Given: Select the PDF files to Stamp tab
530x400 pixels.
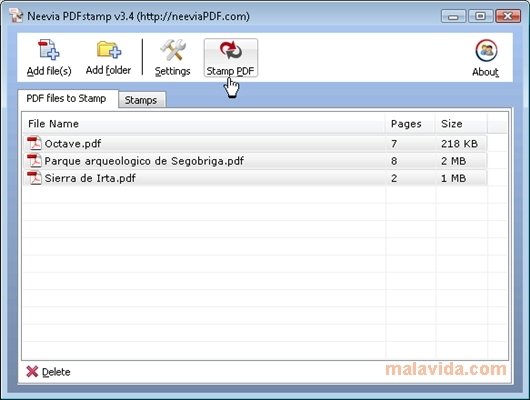Looking at the screenshot, I should pyautogui.click(x=67, y=99).
